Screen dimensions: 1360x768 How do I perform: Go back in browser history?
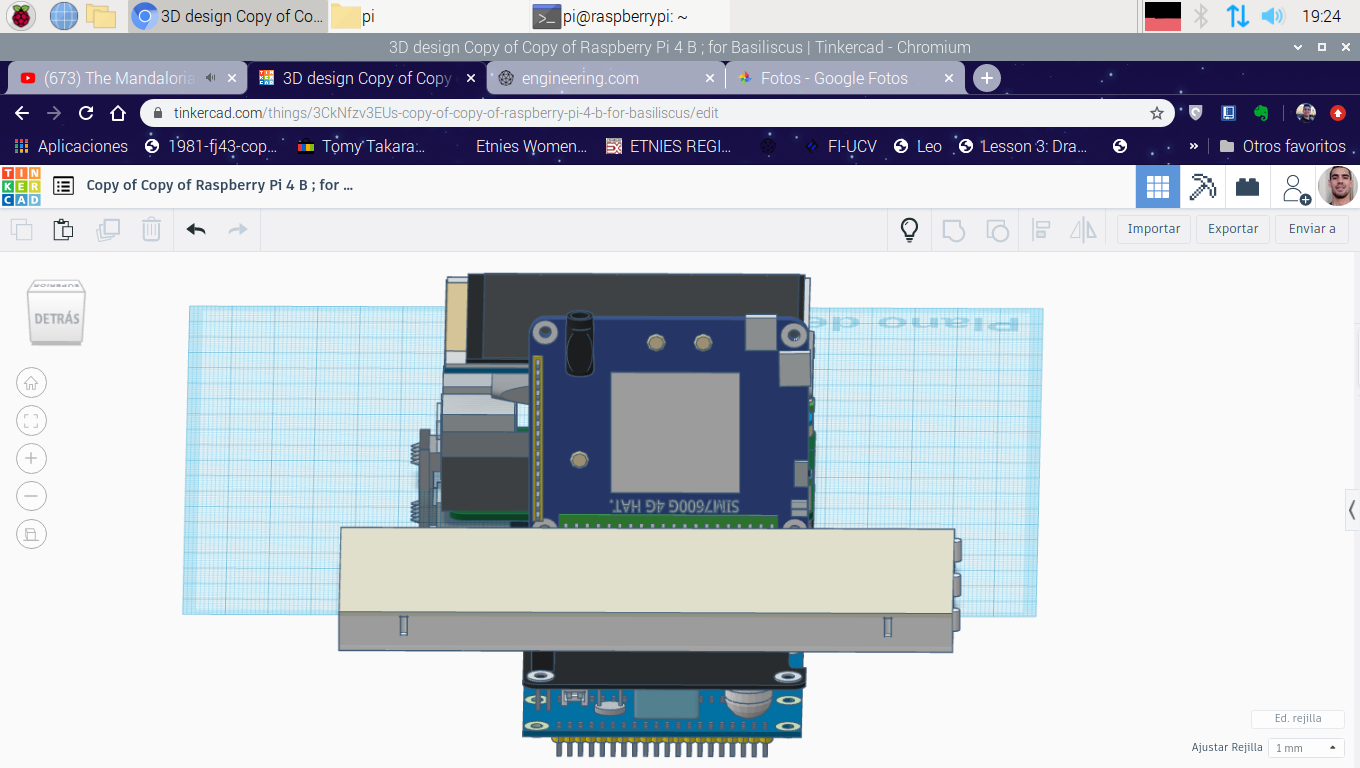[22, 113]
